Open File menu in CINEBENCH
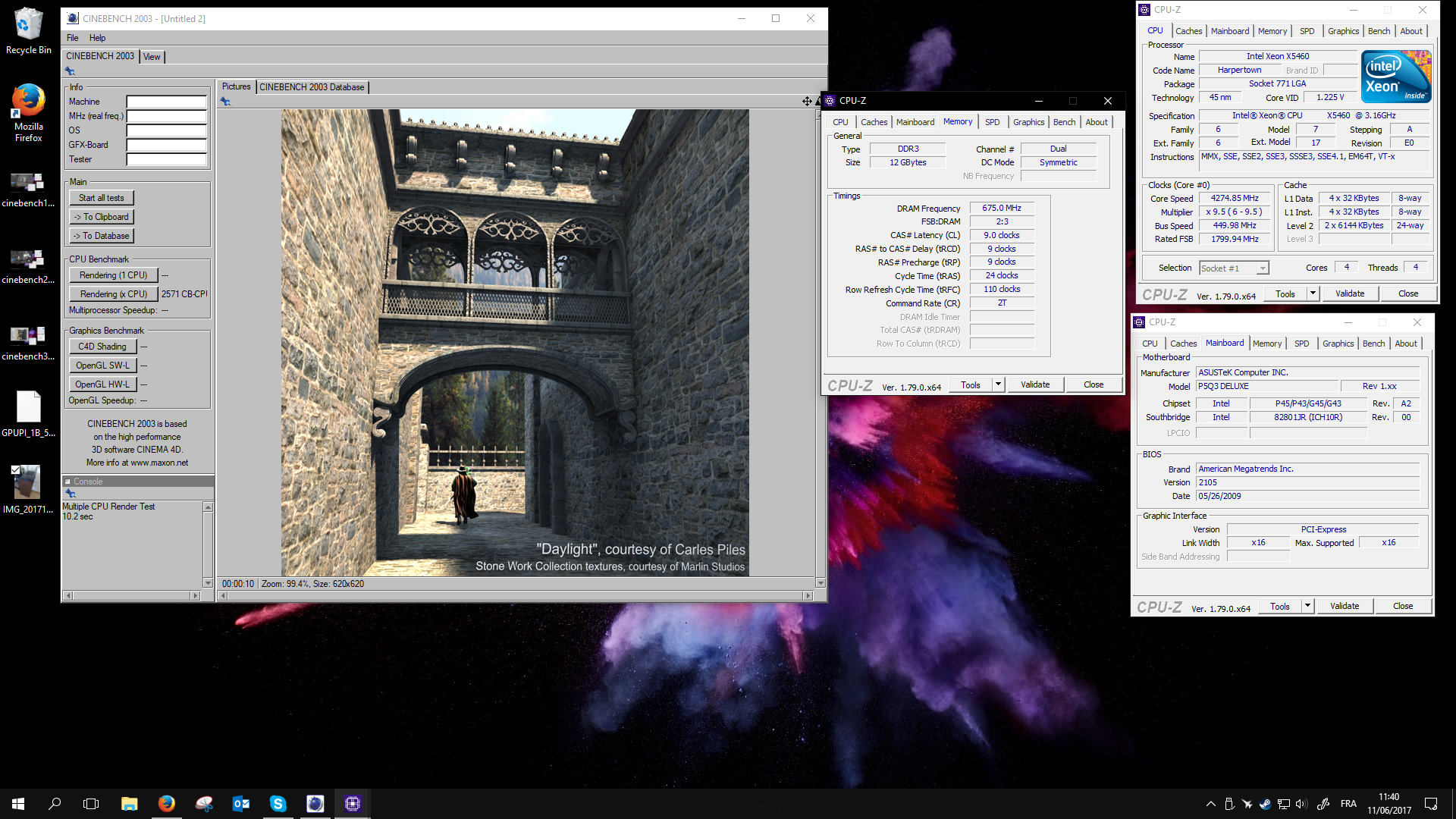 point(72,38)
